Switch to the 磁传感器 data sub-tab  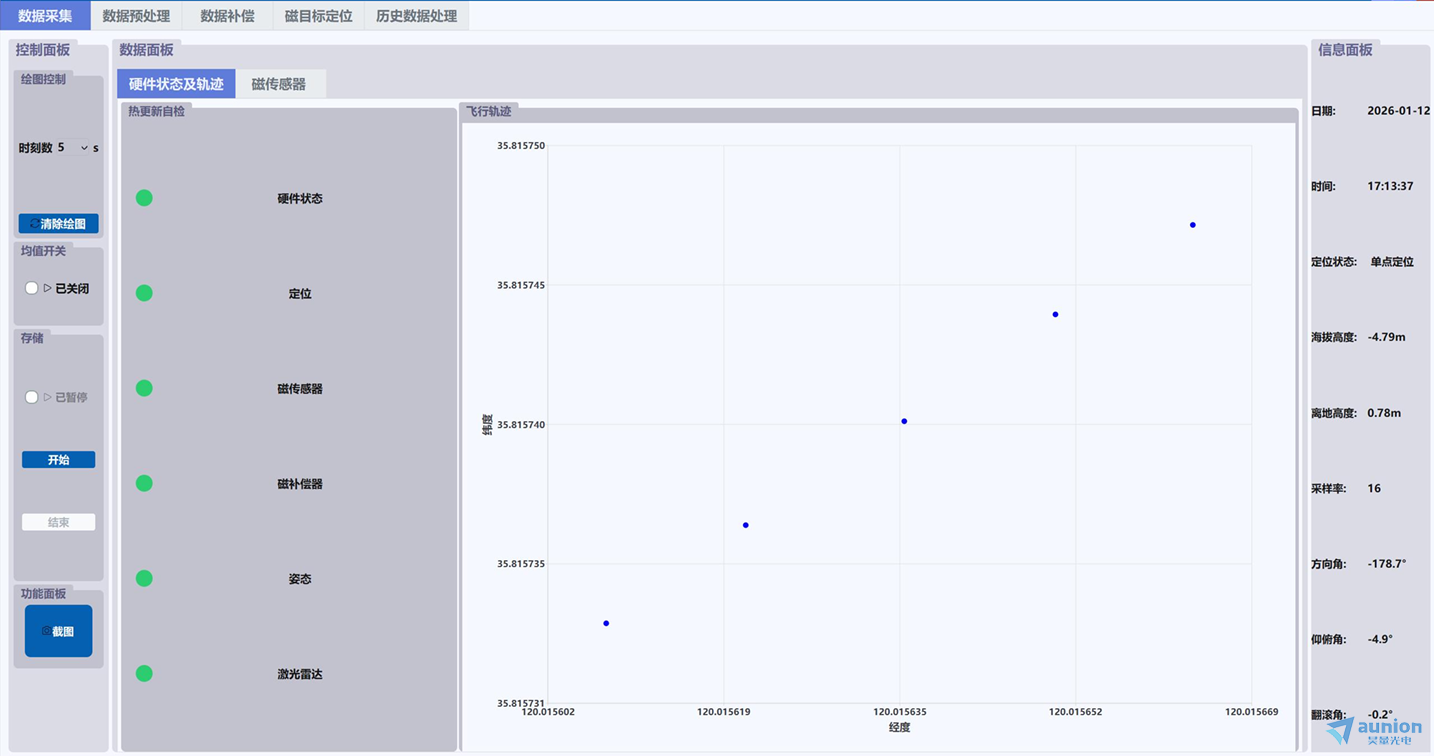(279, 84)
